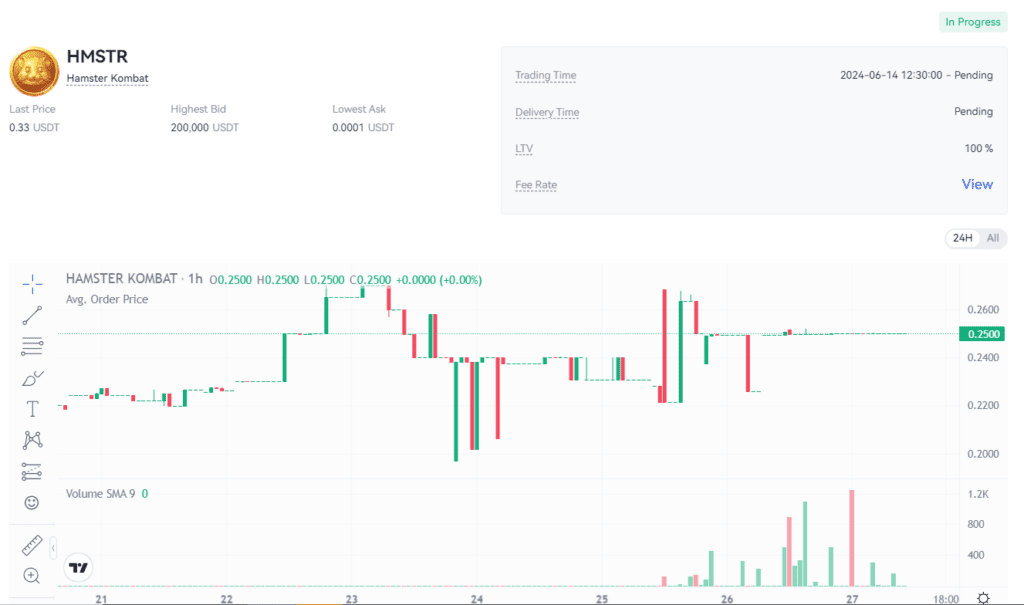The image size is (1024, 605).
Task: Toggle the chart range to All
Action: coord(992,238)
